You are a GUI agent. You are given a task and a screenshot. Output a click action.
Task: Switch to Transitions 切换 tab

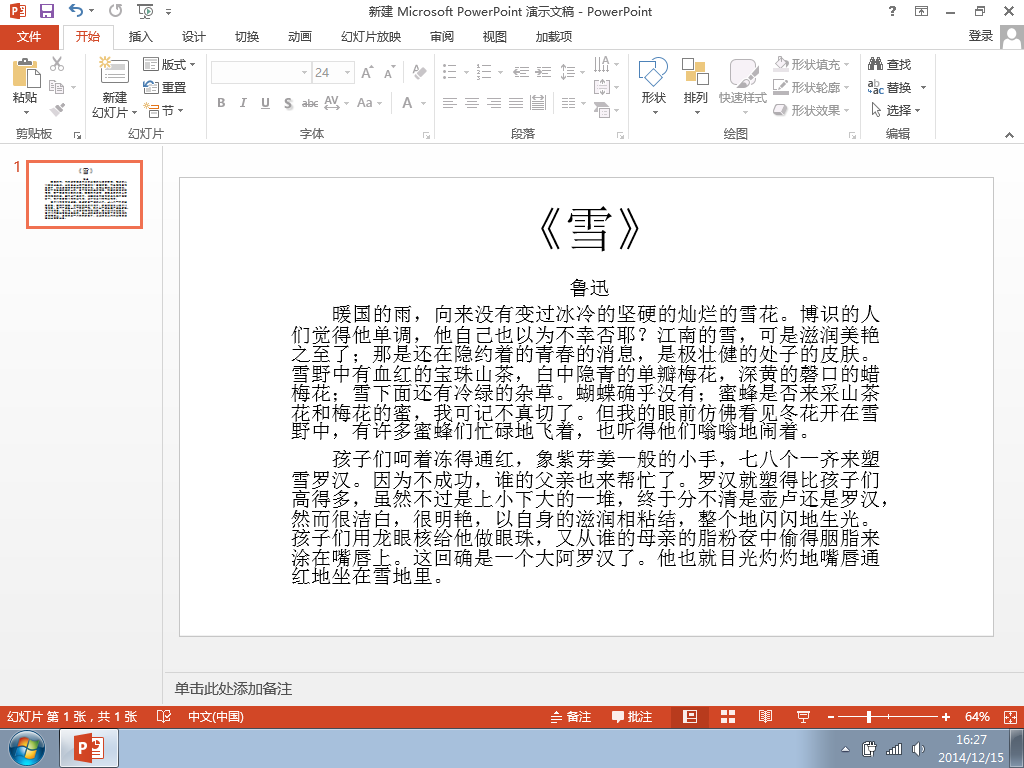pos(247,37)
